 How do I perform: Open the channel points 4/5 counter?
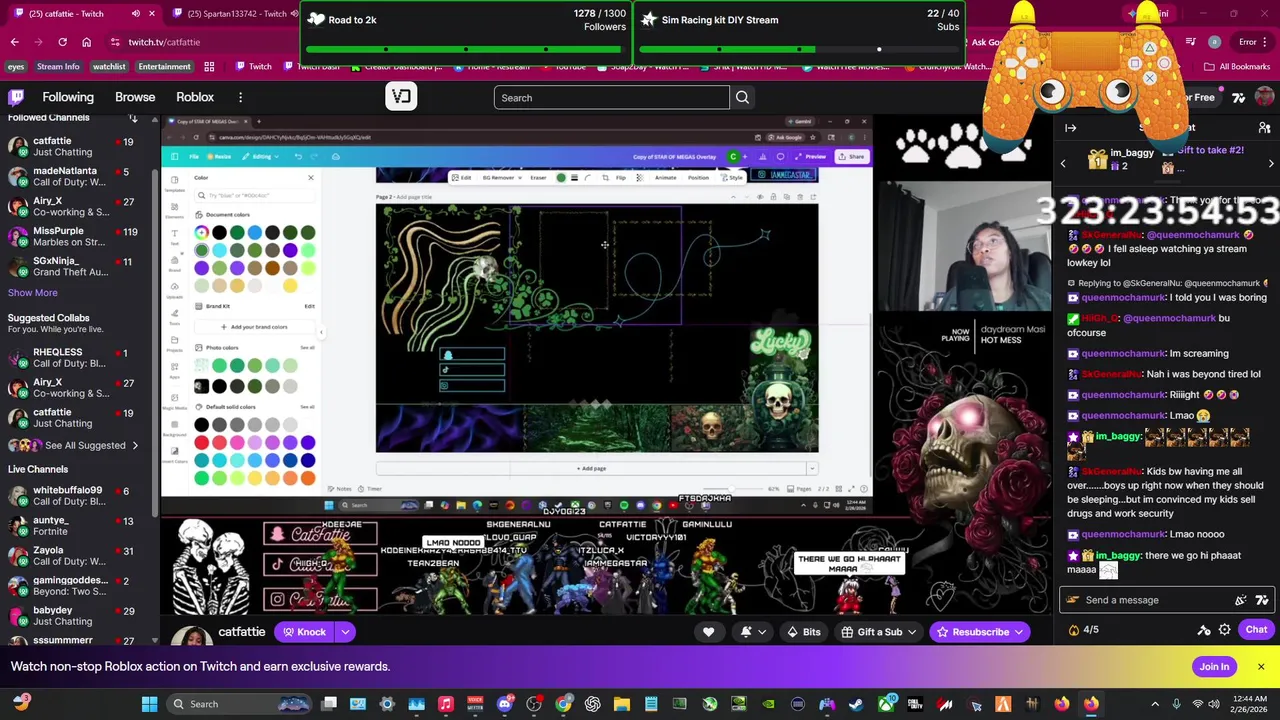click(1084, 630)
